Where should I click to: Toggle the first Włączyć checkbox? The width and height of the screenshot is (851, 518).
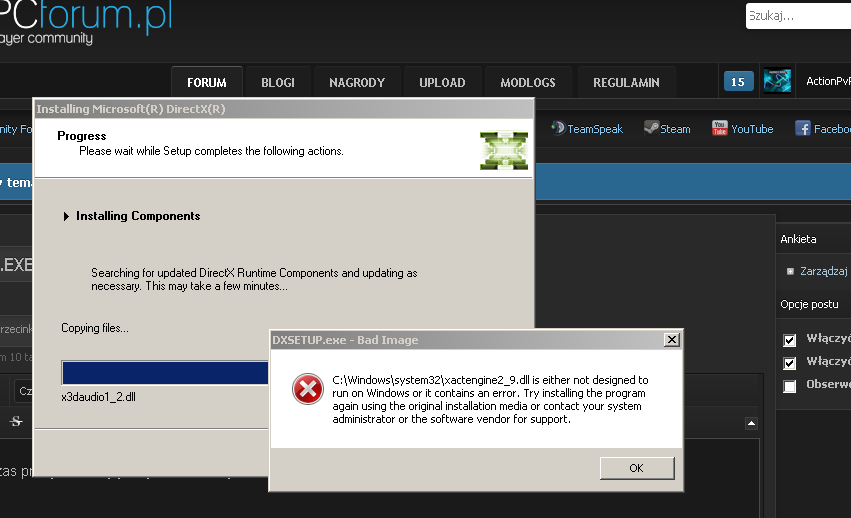click(790, 340)
